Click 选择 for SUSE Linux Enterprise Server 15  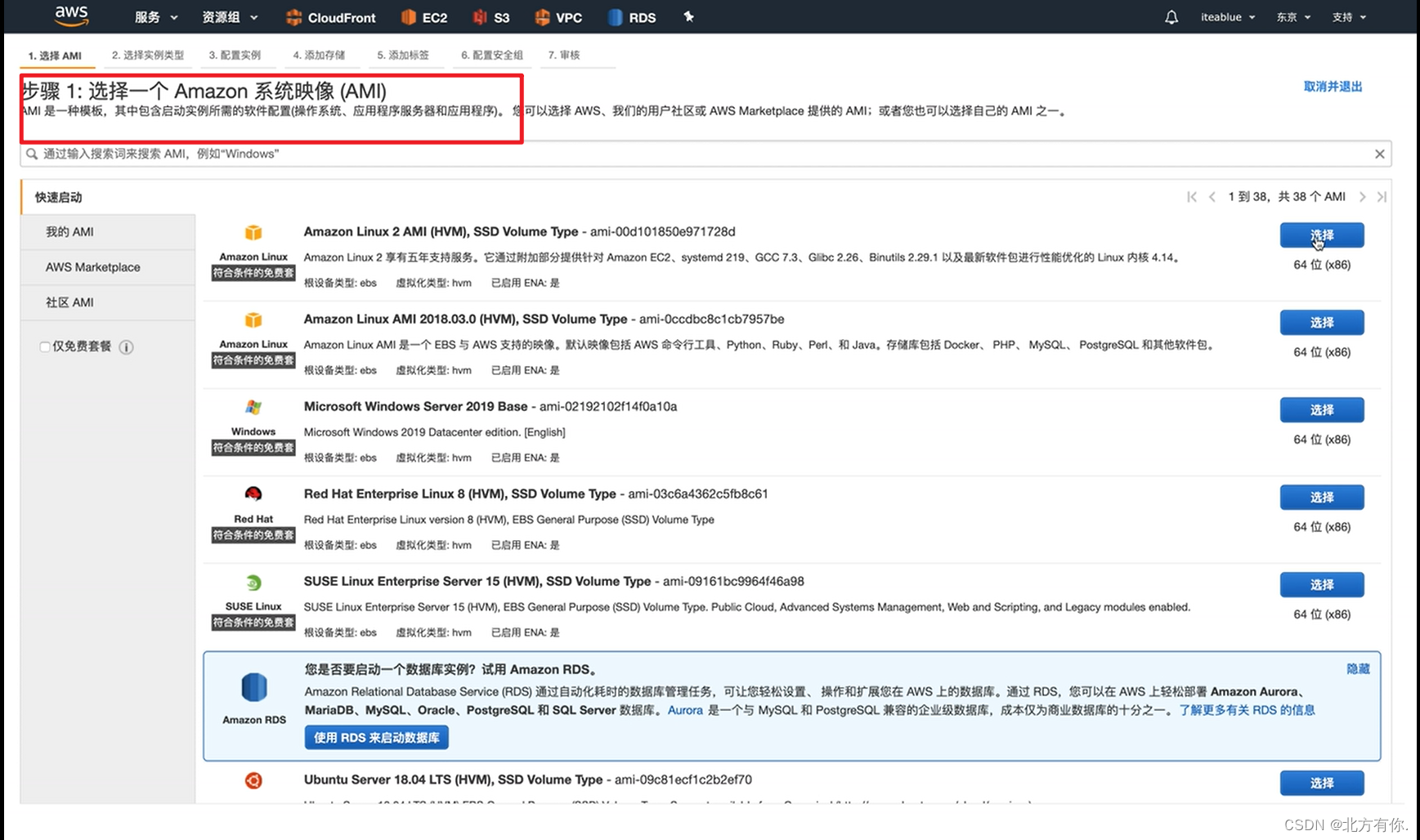[x=1322, y=585]
